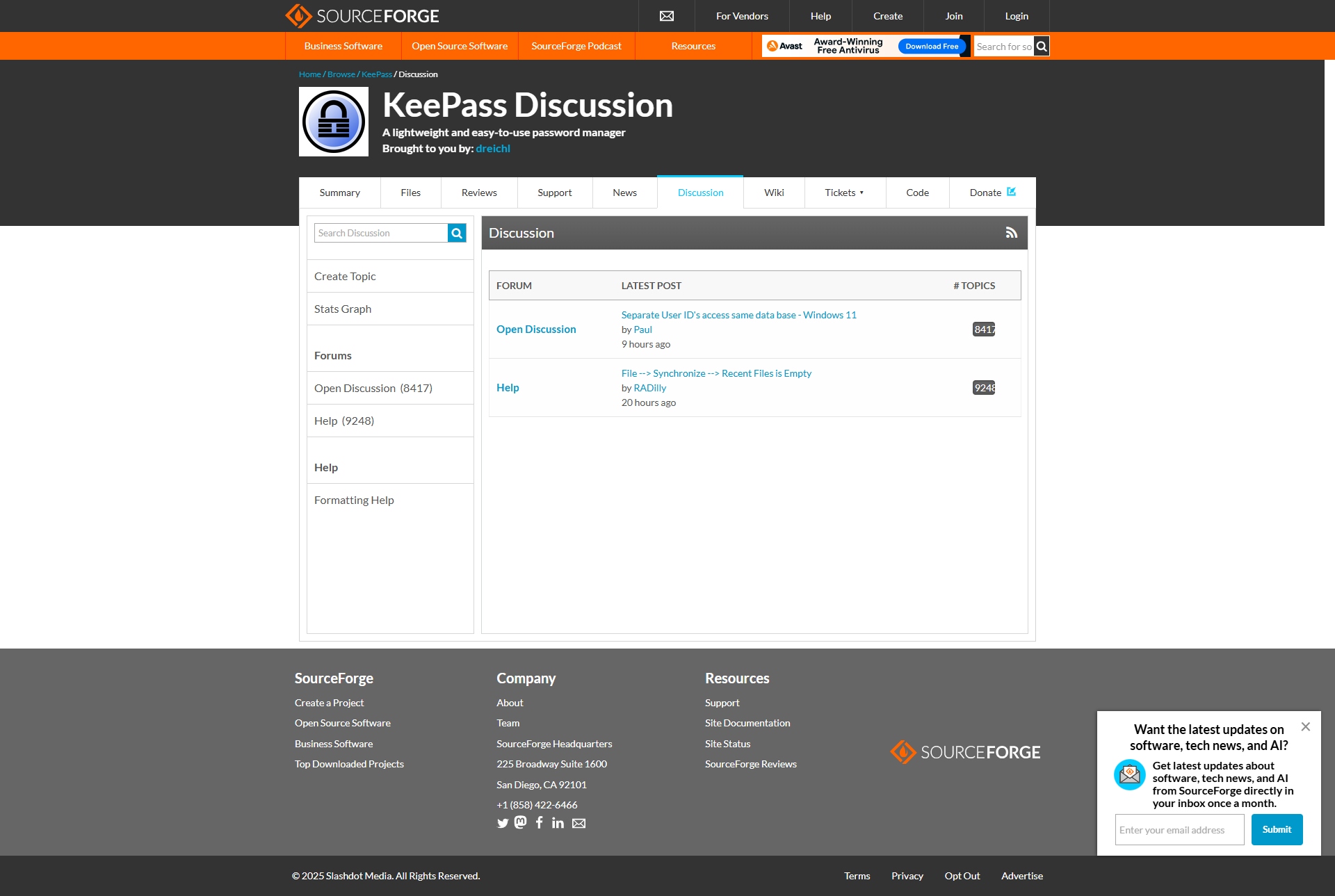Open the Mastodon icon in footer
The height and width of the screenshot is (896, 1335).
pyautogui.click(x=521, y=823)
